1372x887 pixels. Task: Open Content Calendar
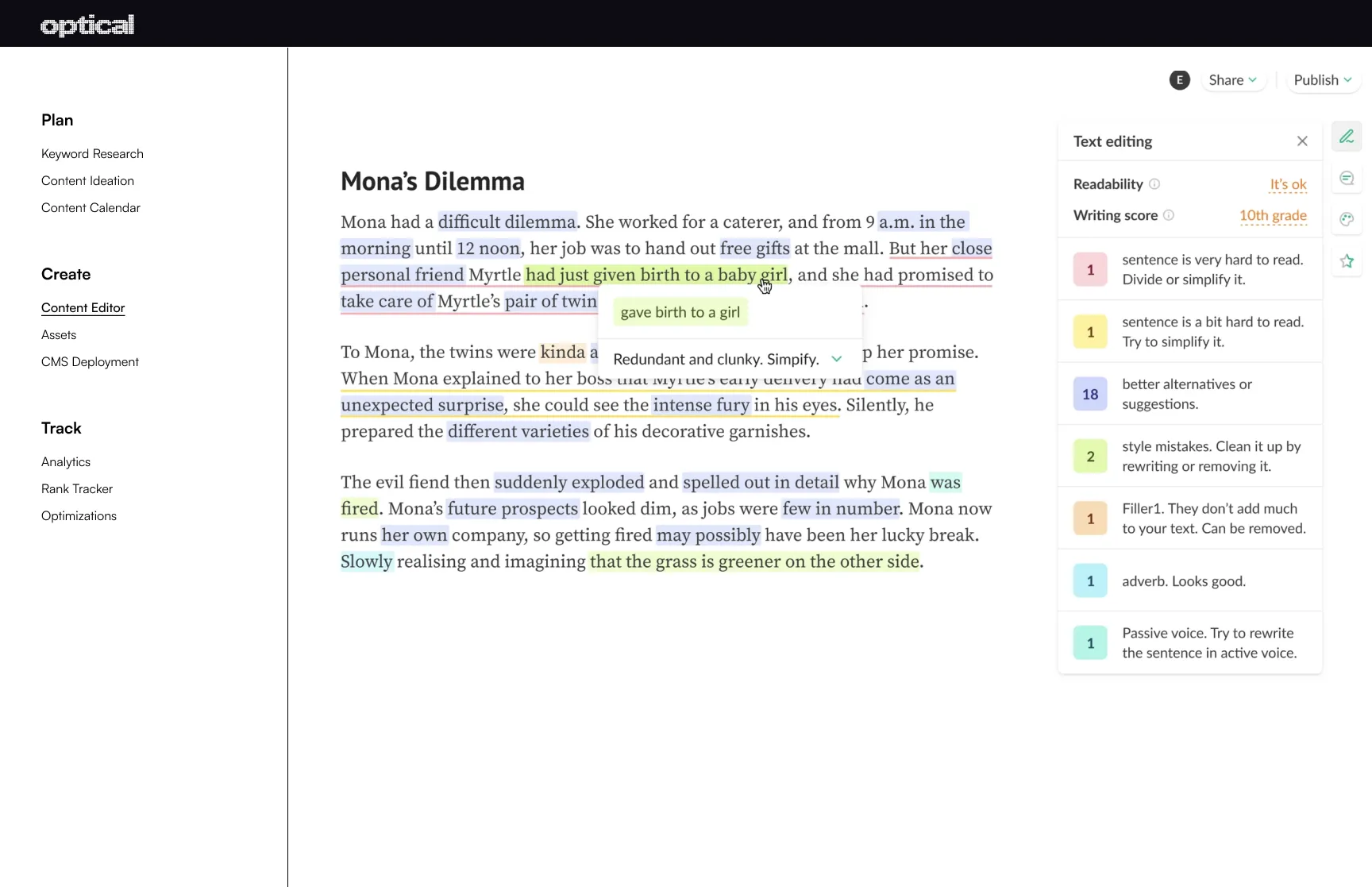[x=91, y=208]
